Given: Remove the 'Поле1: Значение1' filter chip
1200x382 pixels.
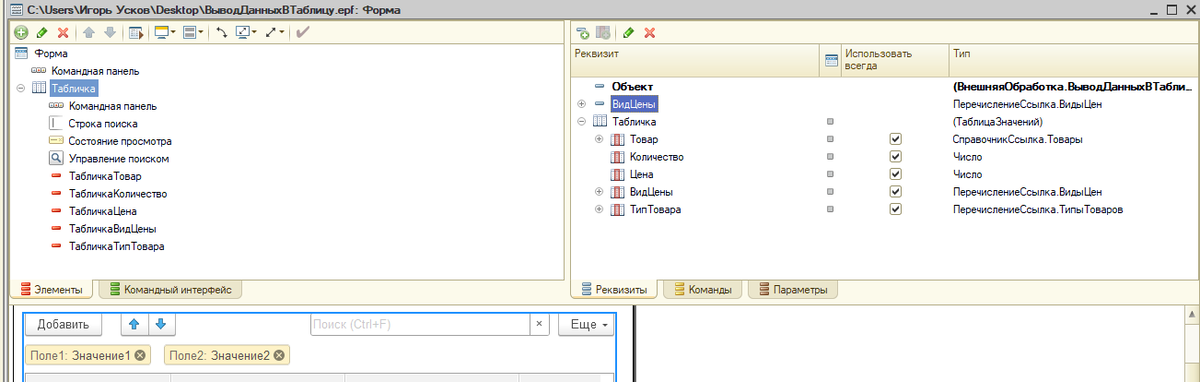Looking at the screenshot, I should tap(140, 355).
